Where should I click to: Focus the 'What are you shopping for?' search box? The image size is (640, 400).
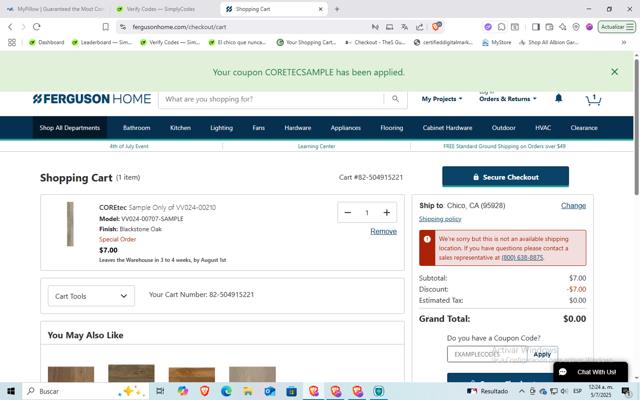(271, 99)
